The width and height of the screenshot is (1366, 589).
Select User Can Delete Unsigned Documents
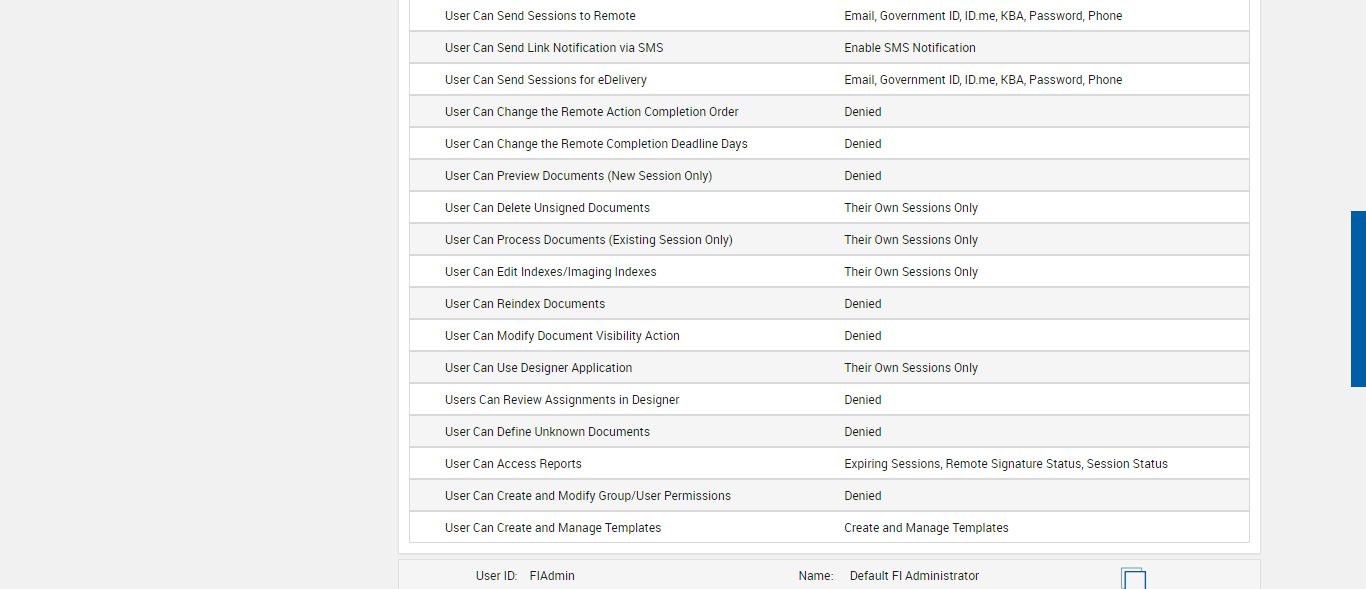coord(547,208)
